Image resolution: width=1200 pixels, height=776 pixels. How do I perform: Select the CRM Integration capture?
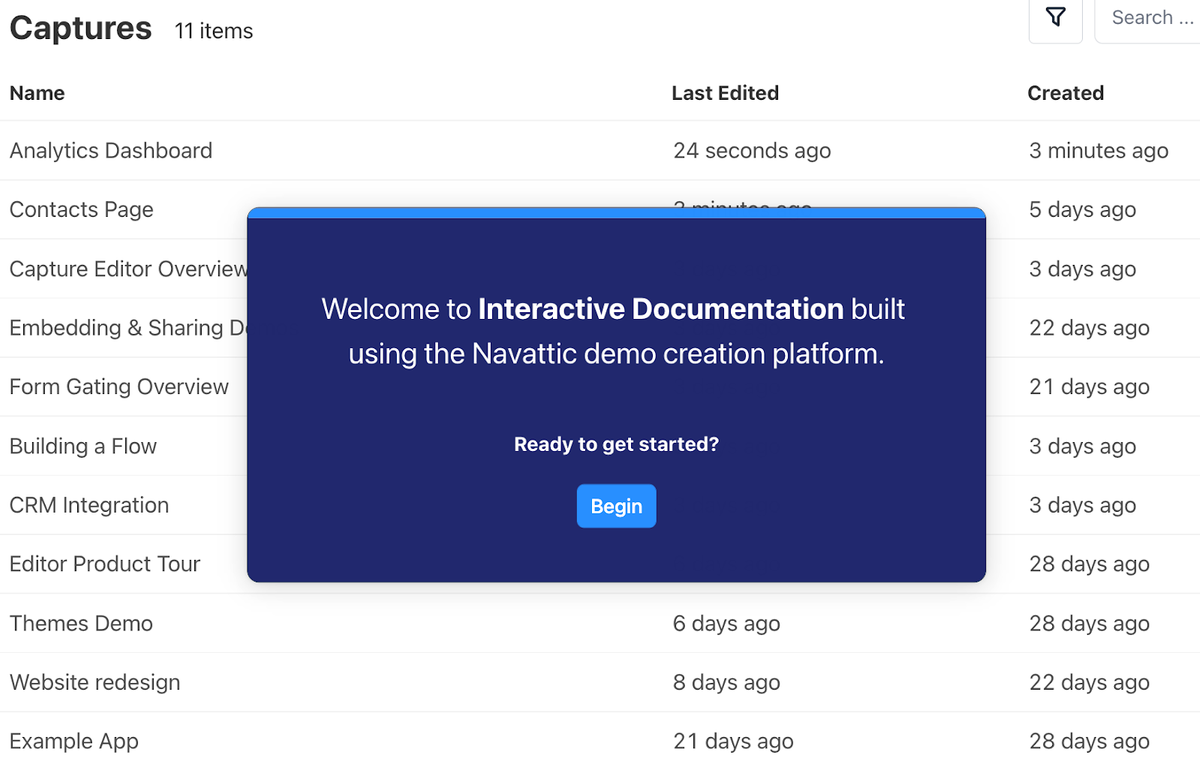[89, 505]
